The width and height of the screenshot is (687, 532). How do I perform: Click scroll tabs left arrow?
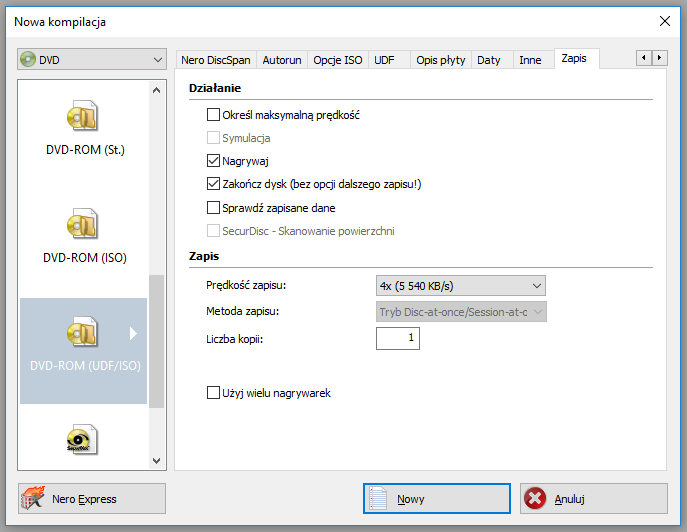[644, 58]
